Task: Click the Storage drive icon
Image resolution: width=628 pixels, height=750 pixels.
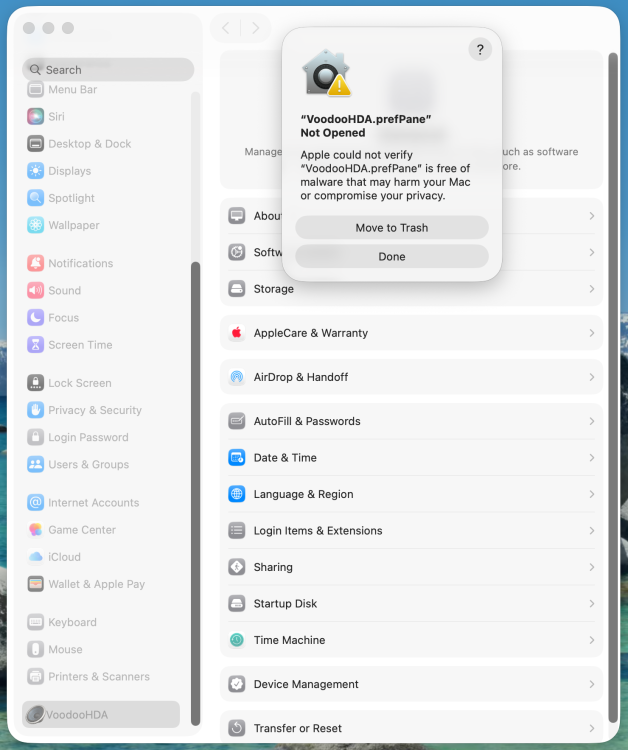Action: point(236,289)
